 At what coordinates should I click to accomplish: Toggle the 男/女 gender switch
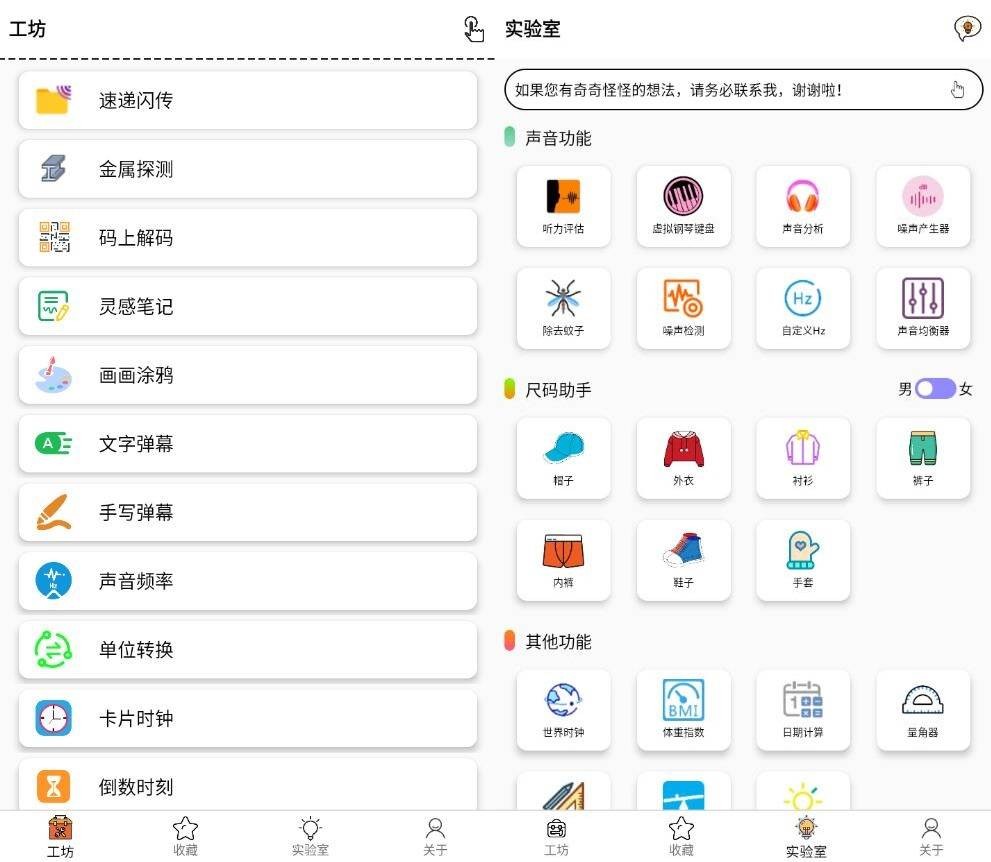(935, 389)
